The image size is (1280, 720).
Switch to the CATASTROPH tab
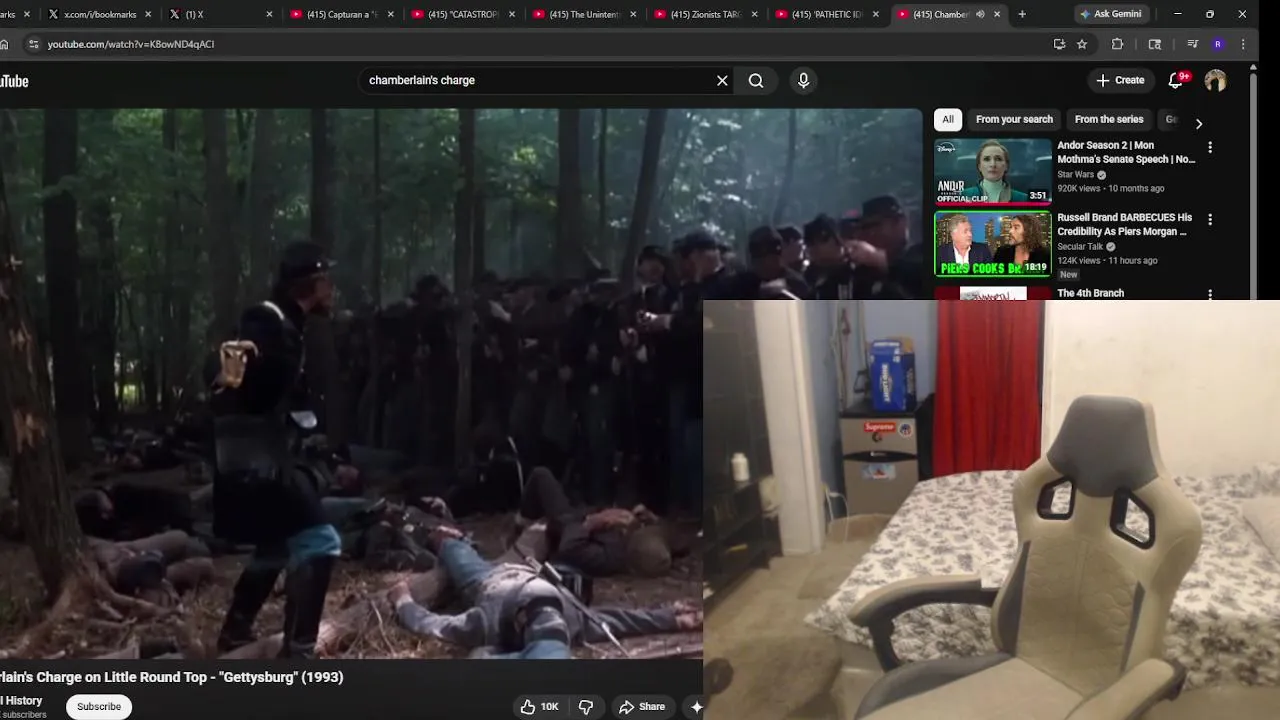click(x=462, y=14)
